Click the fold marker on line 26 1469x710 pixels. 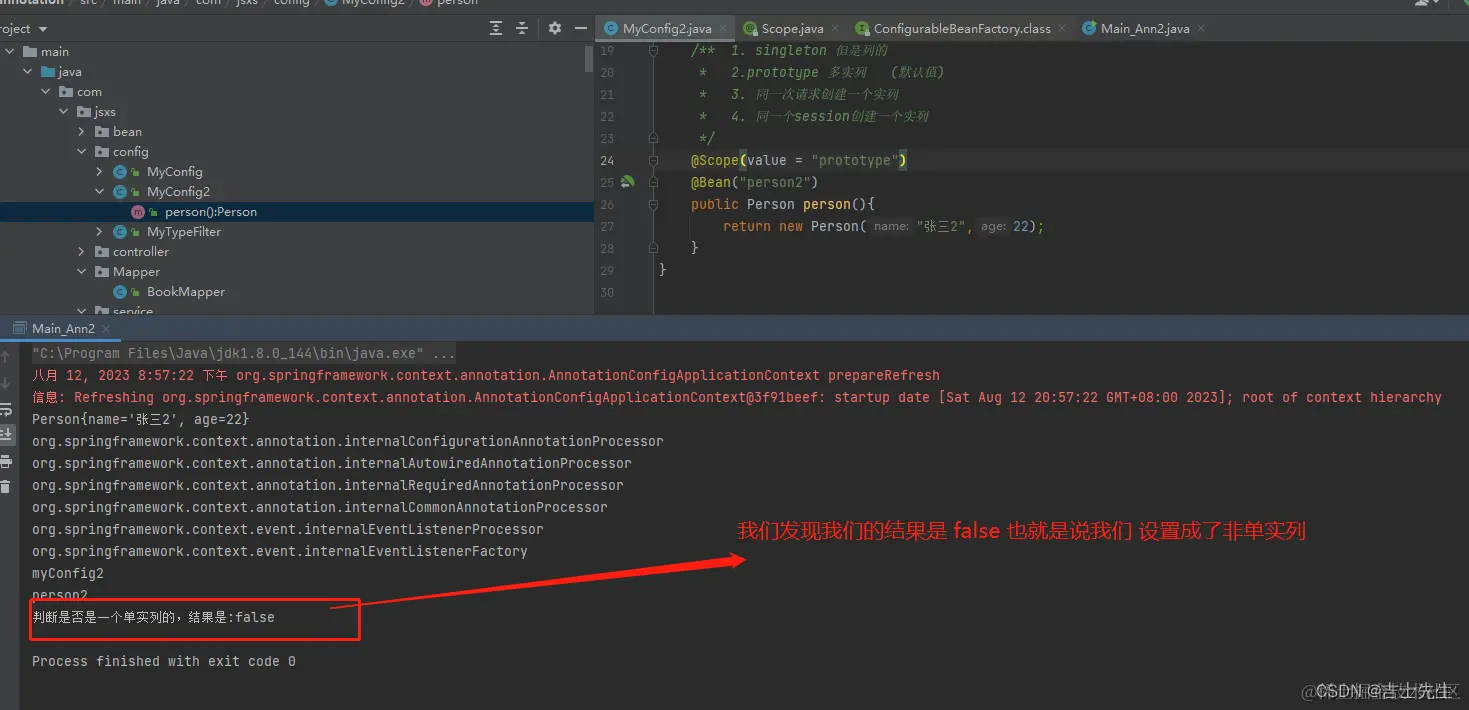point(653,204)
